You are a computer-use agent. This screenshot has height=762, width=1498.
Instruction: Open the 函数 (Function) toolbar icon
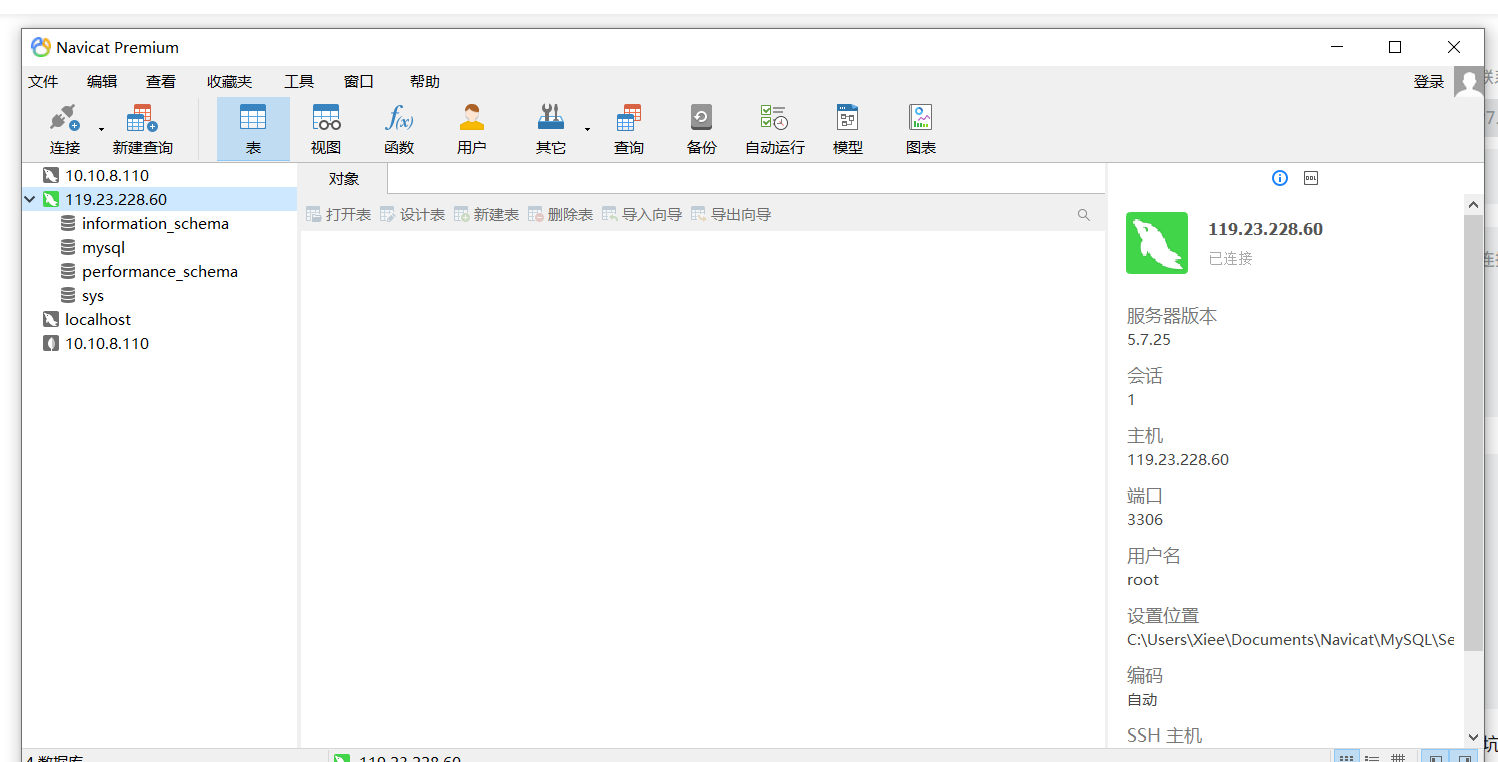(x=399, y=129)
